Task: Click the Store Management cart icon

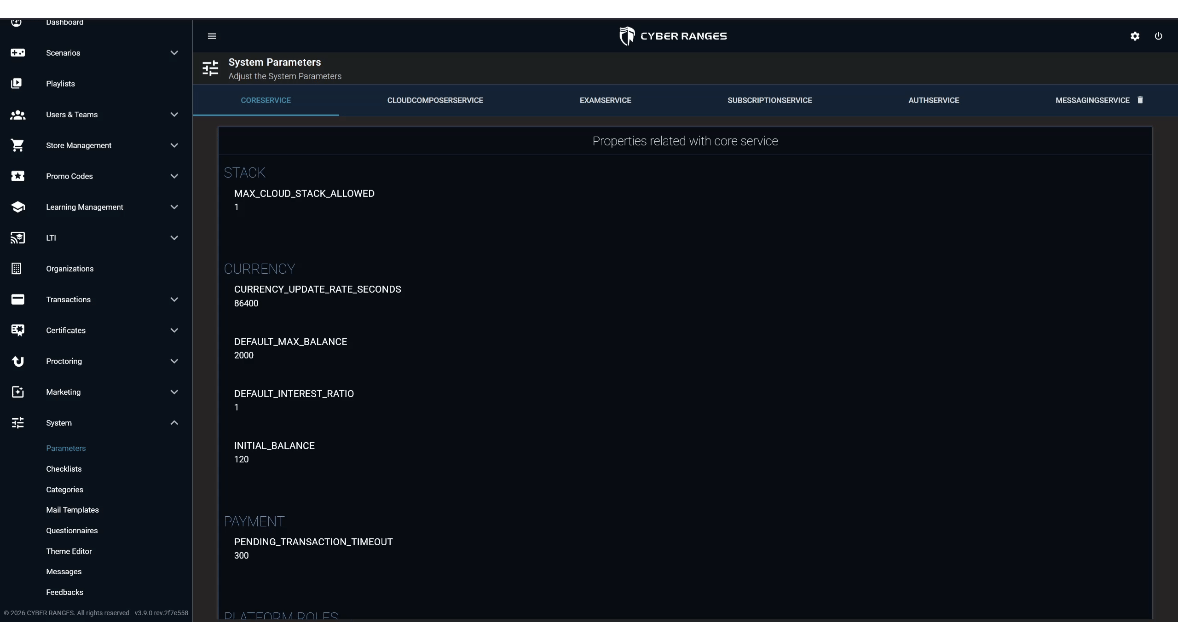Action: coord(17,145)
